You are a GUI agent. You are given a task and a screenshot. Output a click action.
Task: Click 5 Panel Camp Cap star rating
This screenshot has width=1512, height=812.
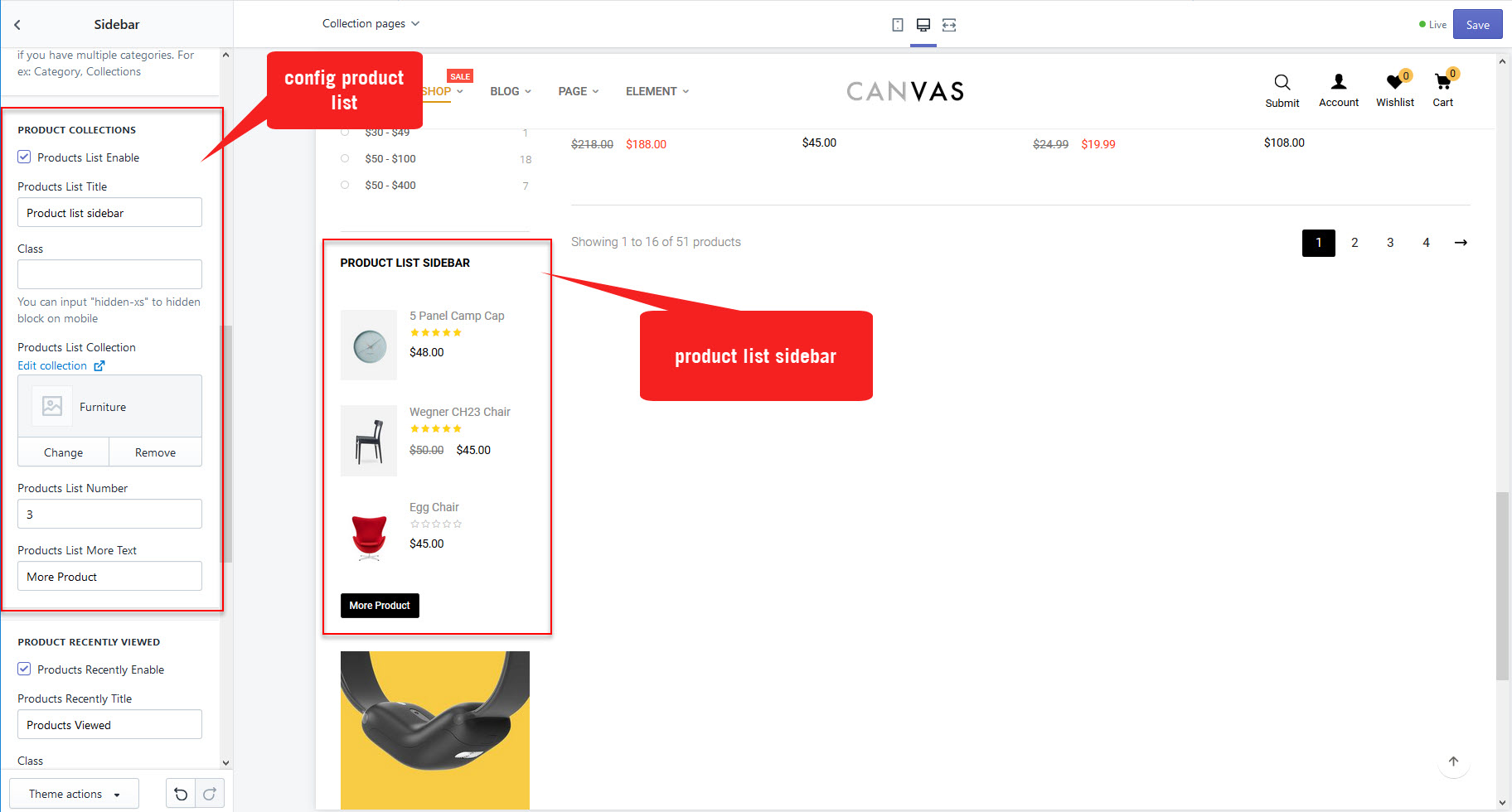point(435,332)
